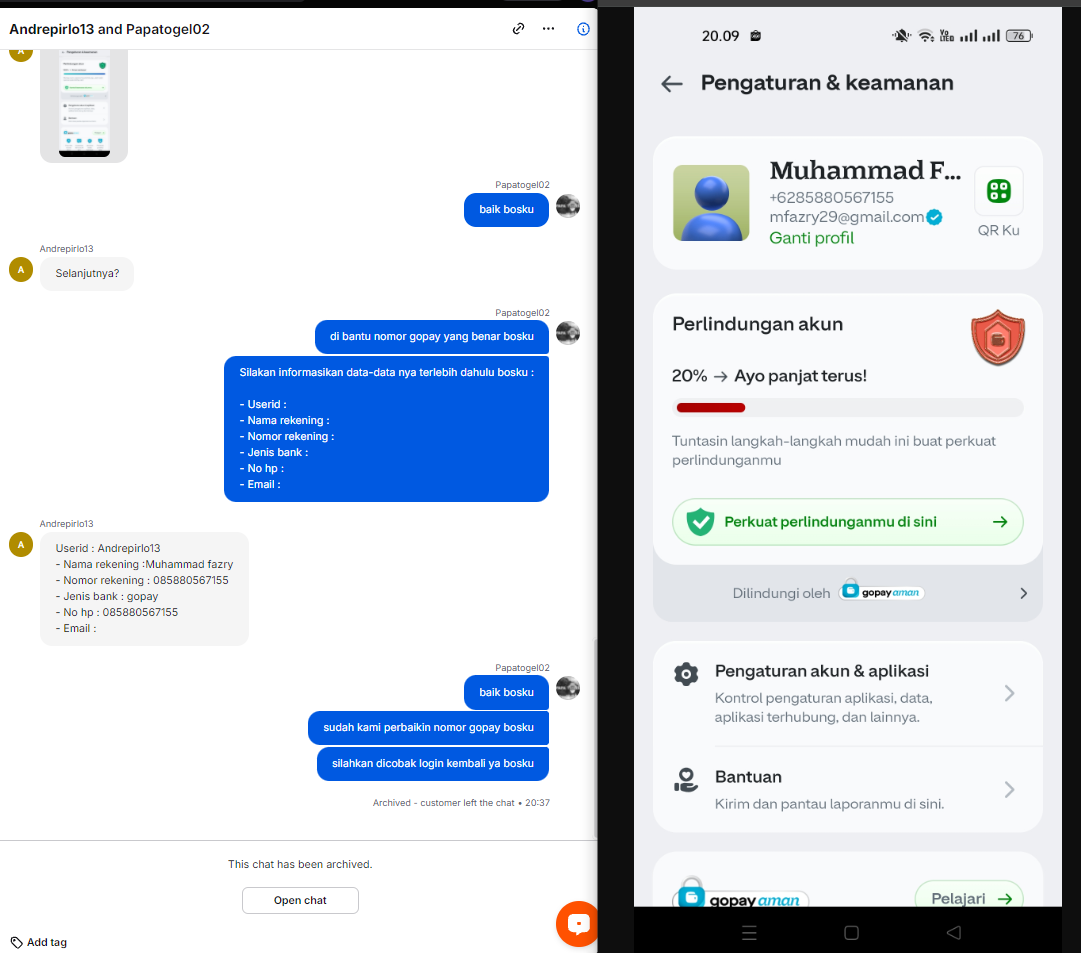Expand the Bantuan row chevron

(x=1009, y=789)
